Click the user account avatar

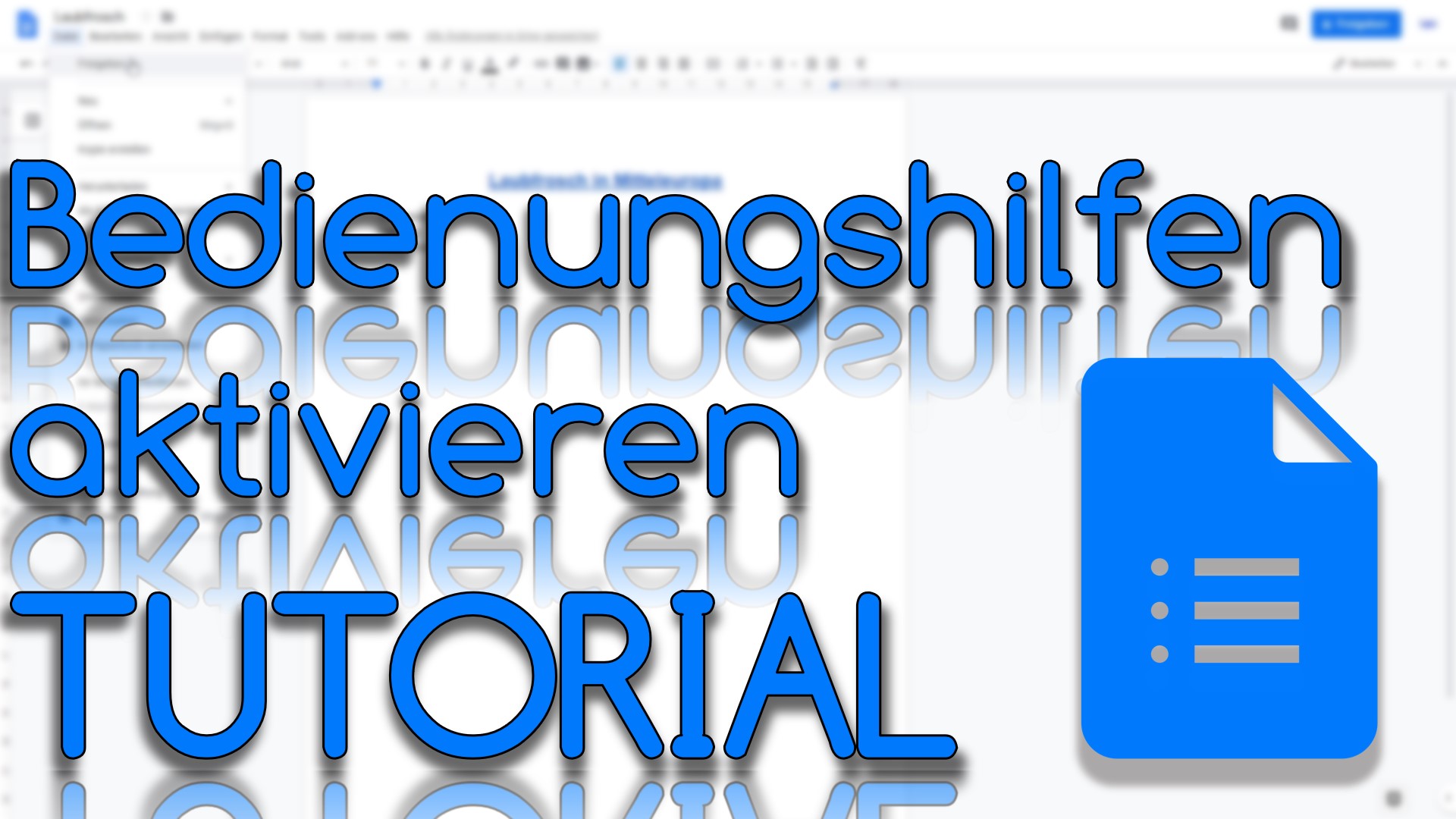[x=1429, y=24]
